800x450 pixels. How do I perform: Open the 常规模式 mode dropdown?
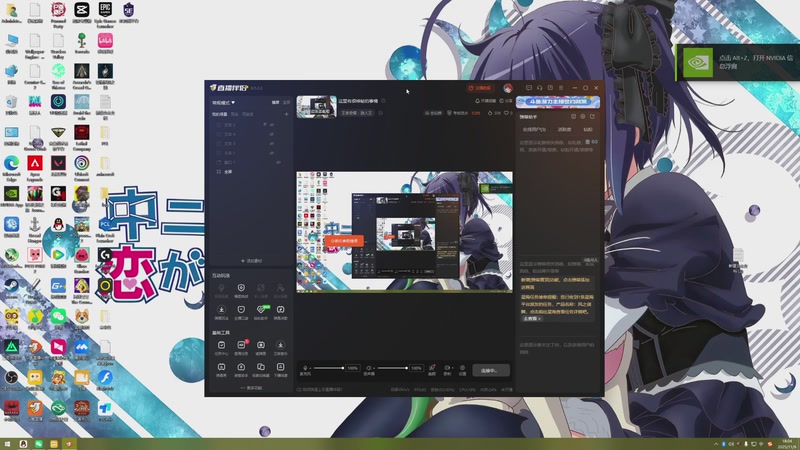click(223, 103)
